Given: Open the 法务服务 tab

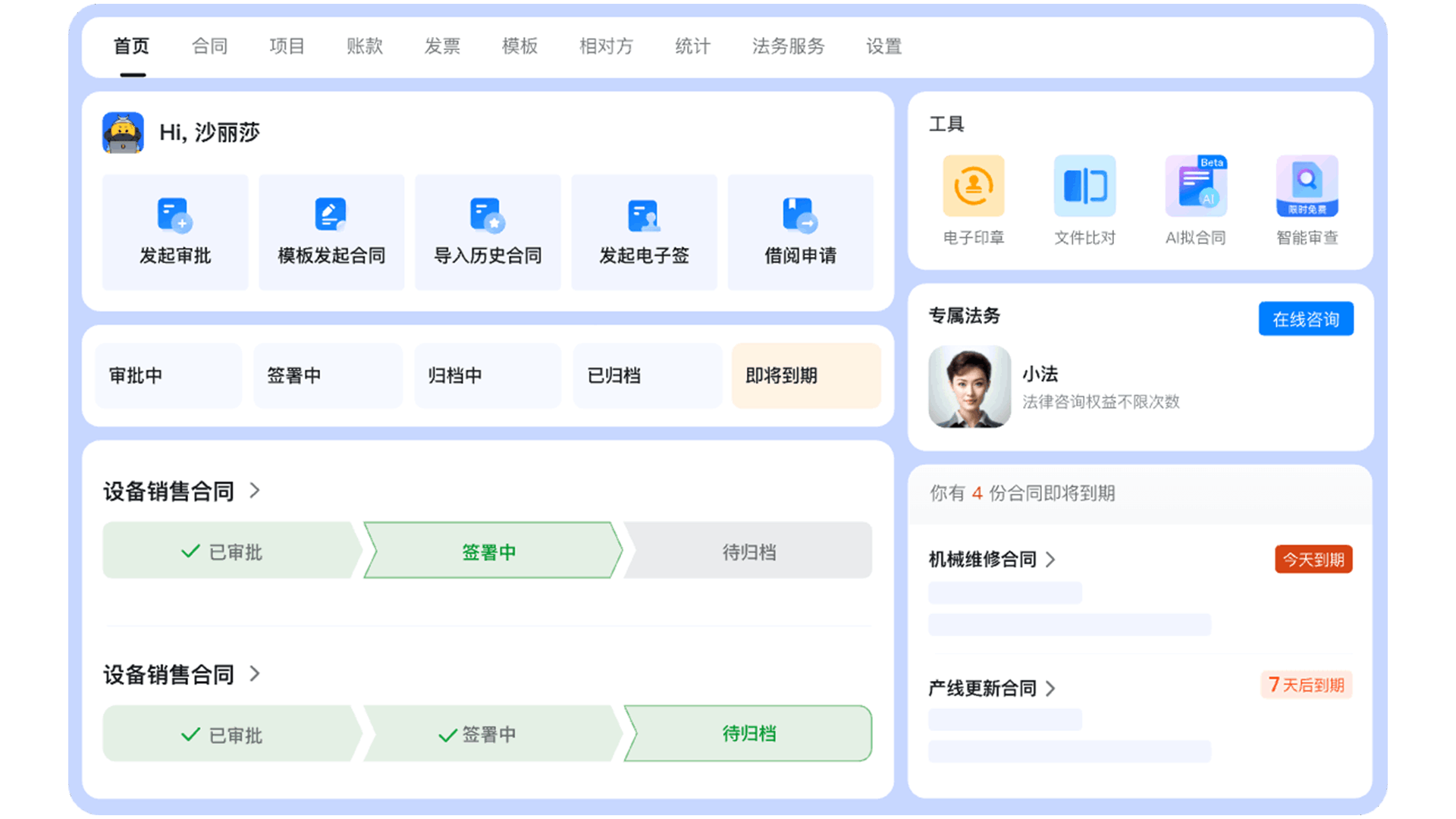Looking at the screenshot, I should pos(788,46).
